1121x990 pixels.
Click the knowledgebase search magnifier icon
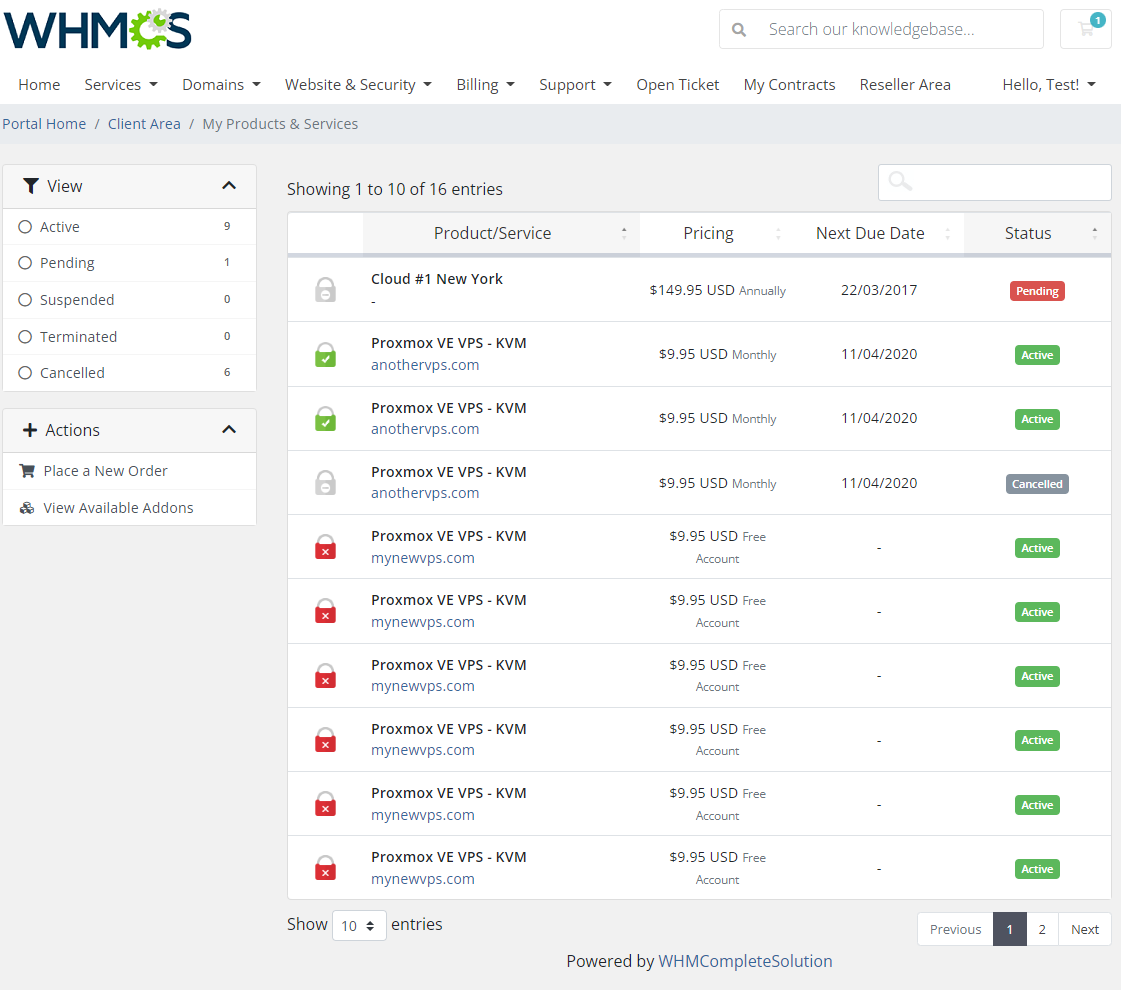pyautogui.click(x=739, y=29)
